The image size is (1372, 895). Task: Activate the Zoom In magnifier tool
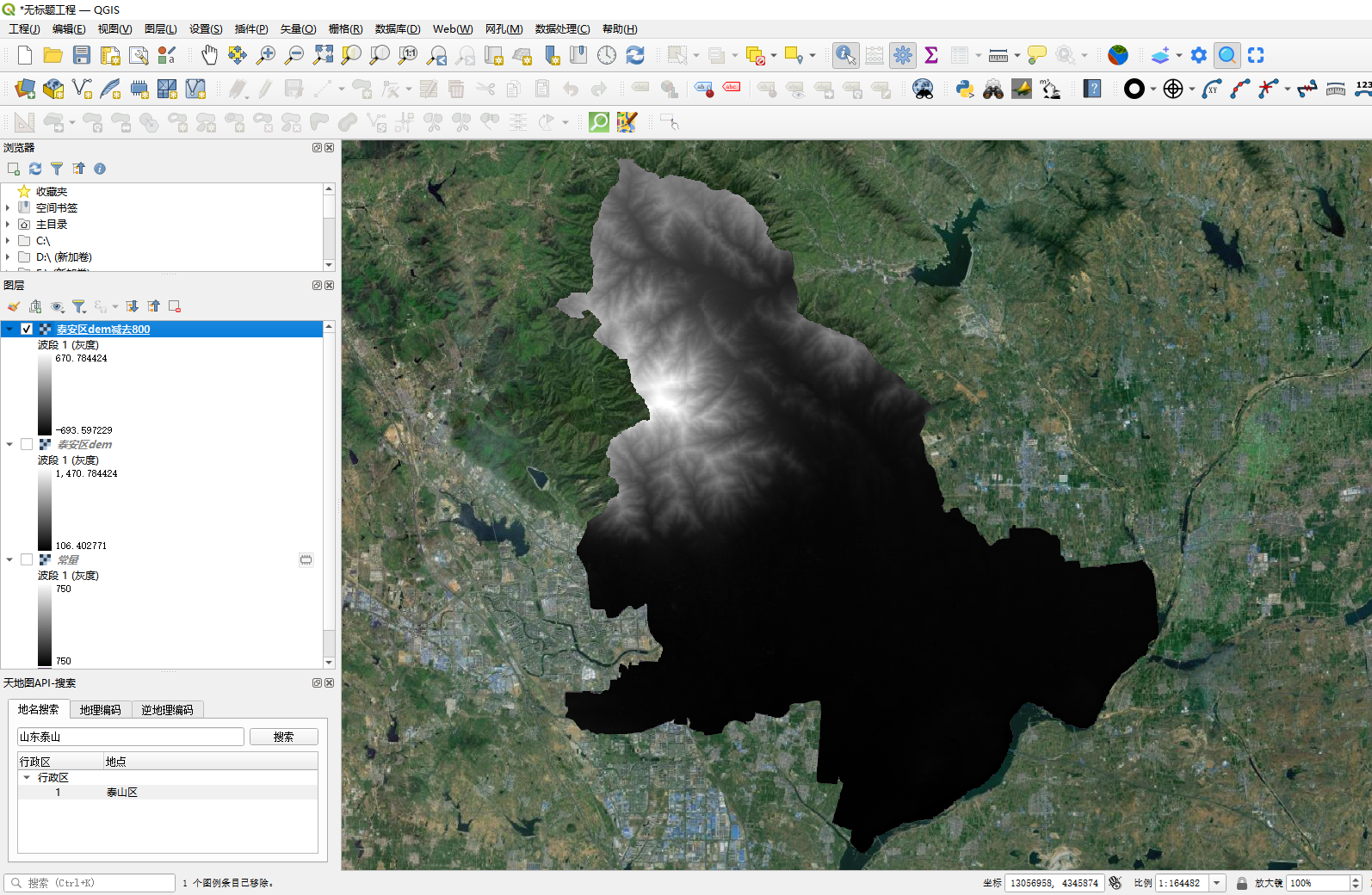click(266, 55)
